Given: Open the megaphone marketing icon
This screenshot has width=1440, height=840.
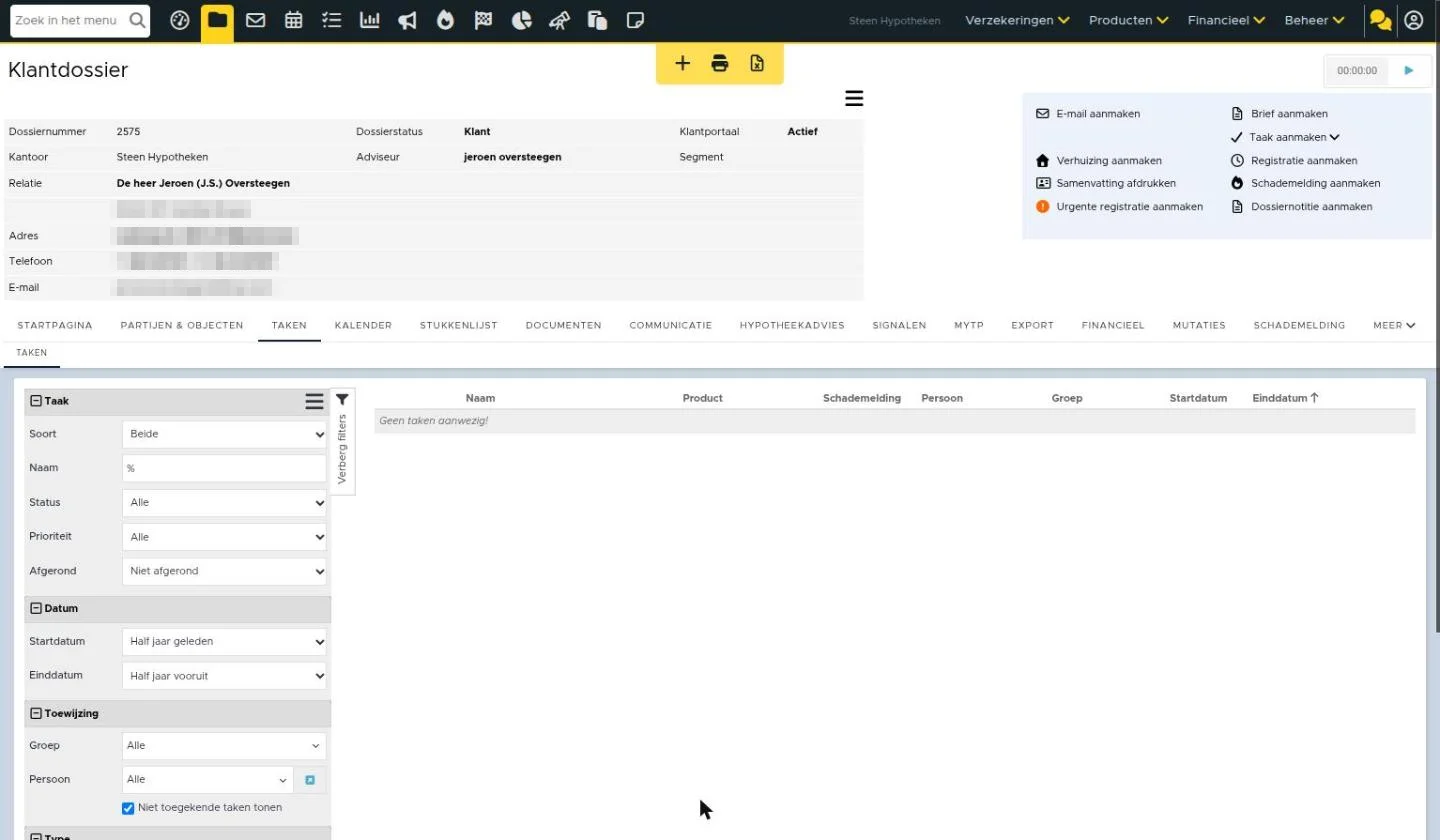Looking at the screenshot, I should [x=408, y=20].
